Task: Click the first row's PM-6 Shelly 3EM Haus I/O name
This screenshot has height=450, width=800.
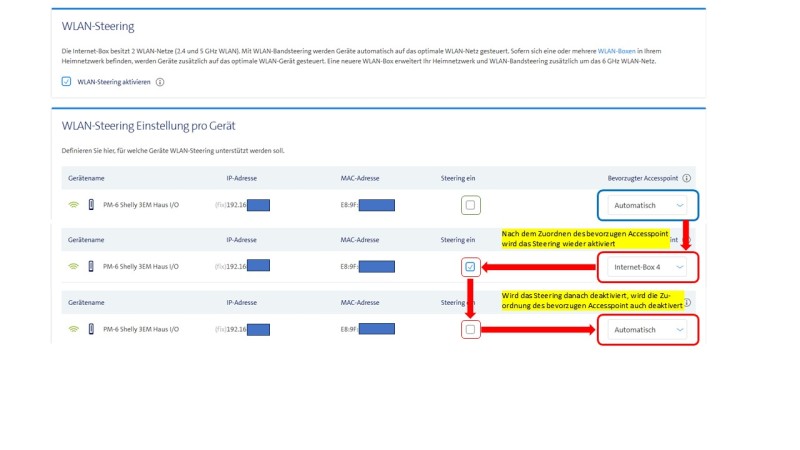Action: click(141, 206)
